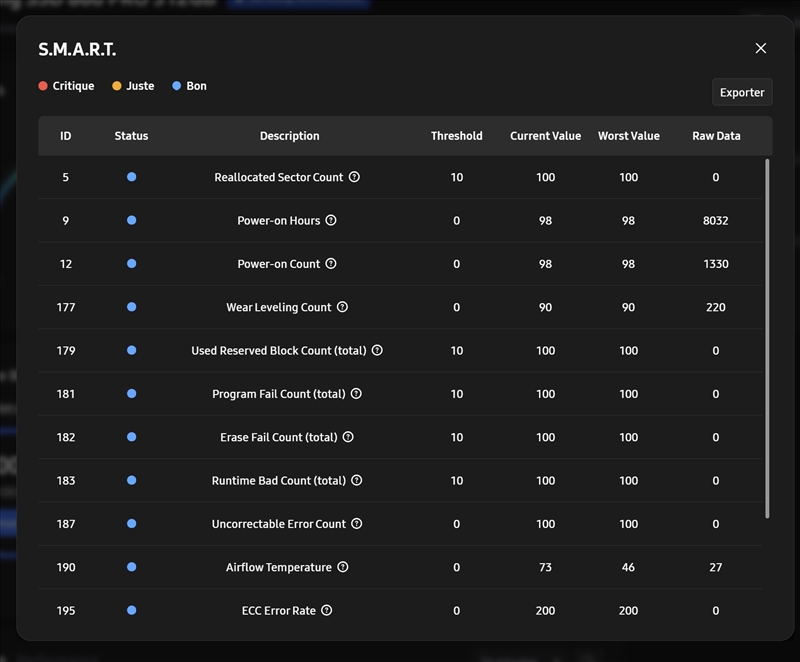Click the Current Value column header
800x662 pixels.
pos(545,136)
